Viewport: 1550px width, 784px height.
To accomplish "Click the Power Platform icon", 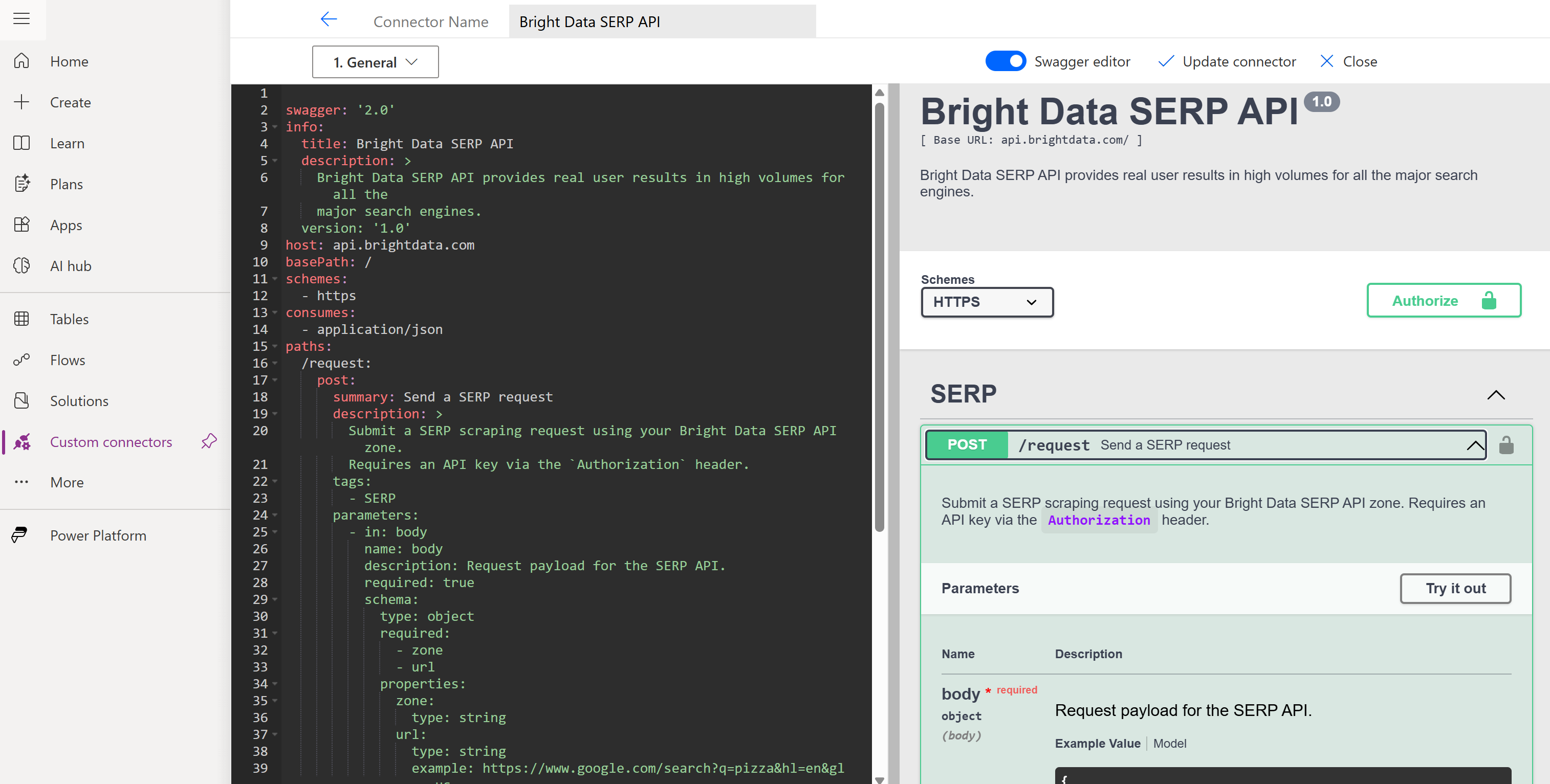I will tap(20, 534).
